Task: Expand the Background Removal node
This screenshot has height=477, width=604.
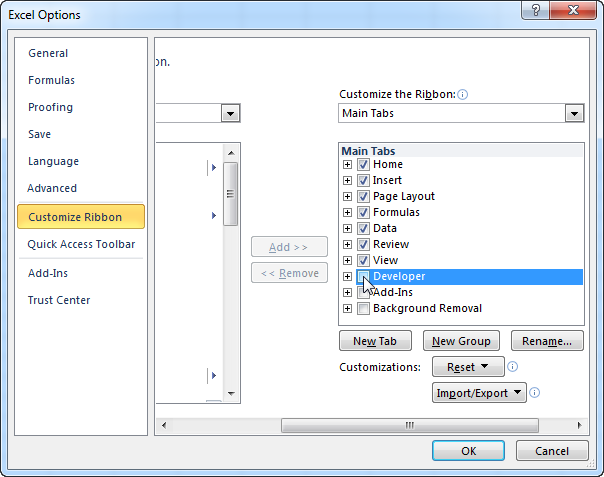Action: pyautogui.click(x=347, y=309)
